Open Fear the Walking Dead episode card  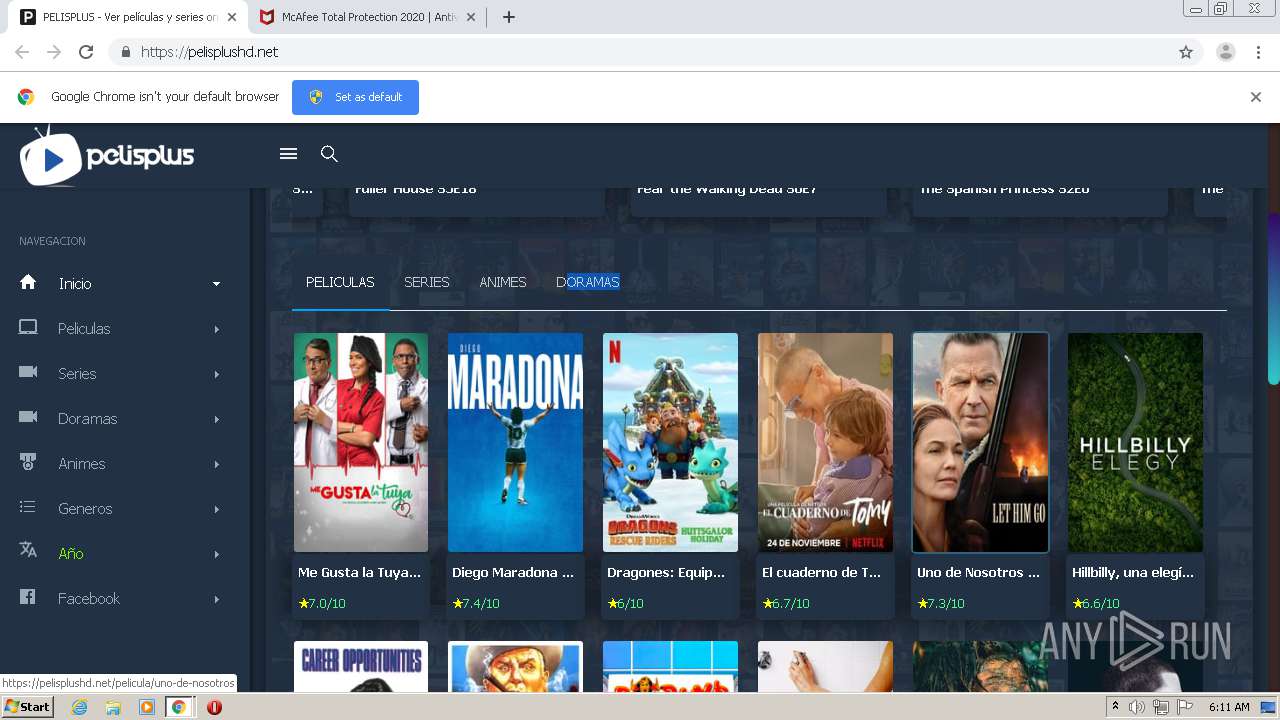[x=758, y=200]
